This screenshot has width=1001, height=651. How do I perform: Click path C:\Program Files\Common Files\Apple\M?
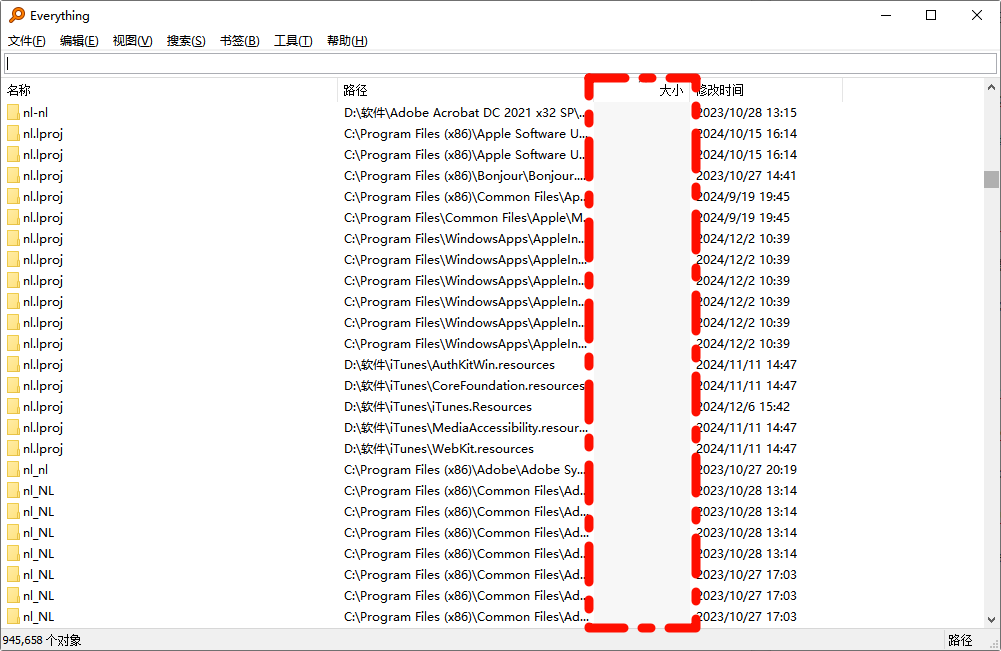point(464,218)
